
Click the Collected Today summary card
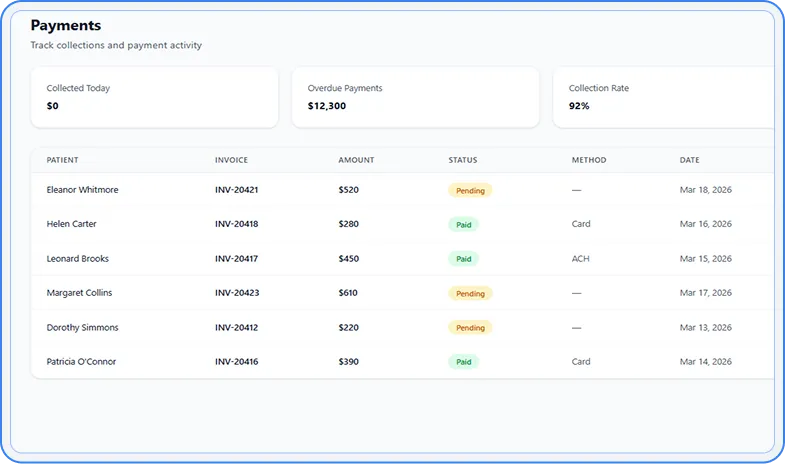pyautogui.click(x=154, y=97)
